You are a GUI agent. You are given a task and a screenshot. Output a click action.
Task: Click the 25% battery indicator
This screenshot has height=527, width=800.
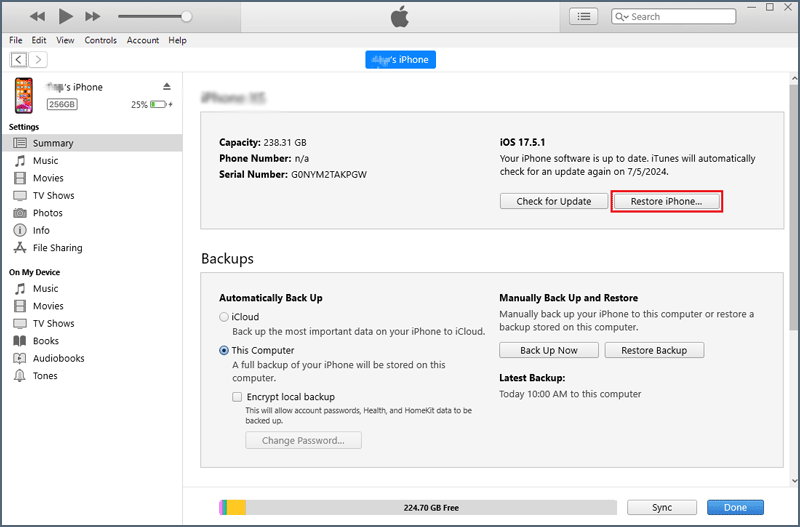pos(152,104)
